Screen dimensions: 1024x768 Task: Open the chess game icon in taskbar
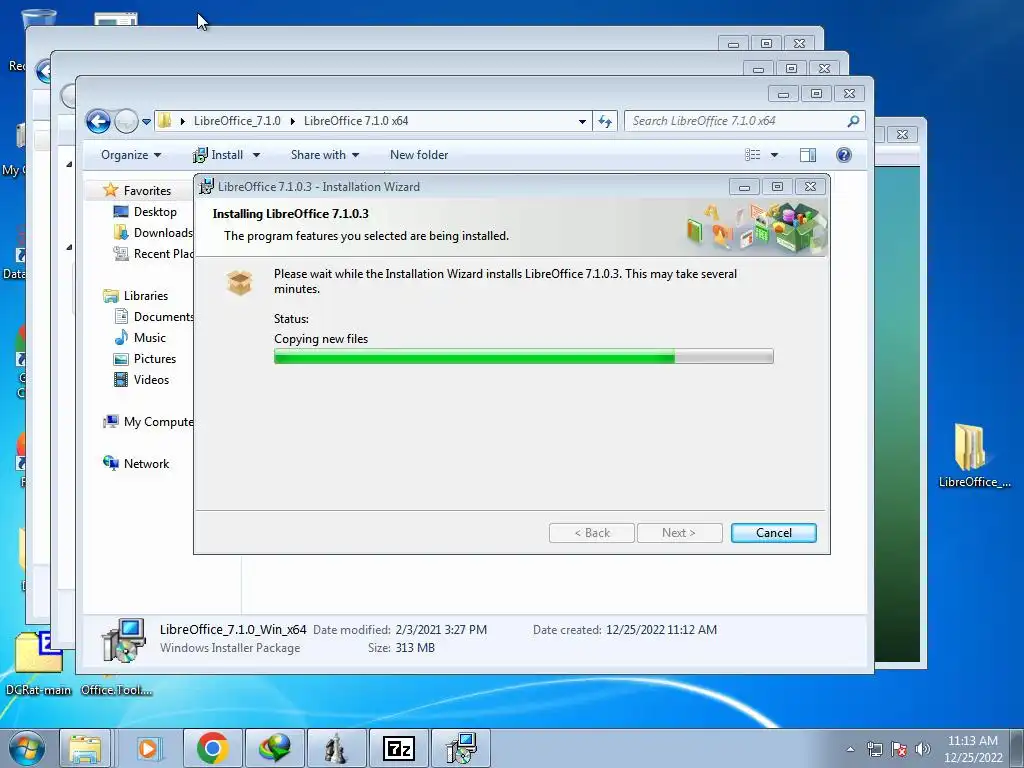(336, 748)
